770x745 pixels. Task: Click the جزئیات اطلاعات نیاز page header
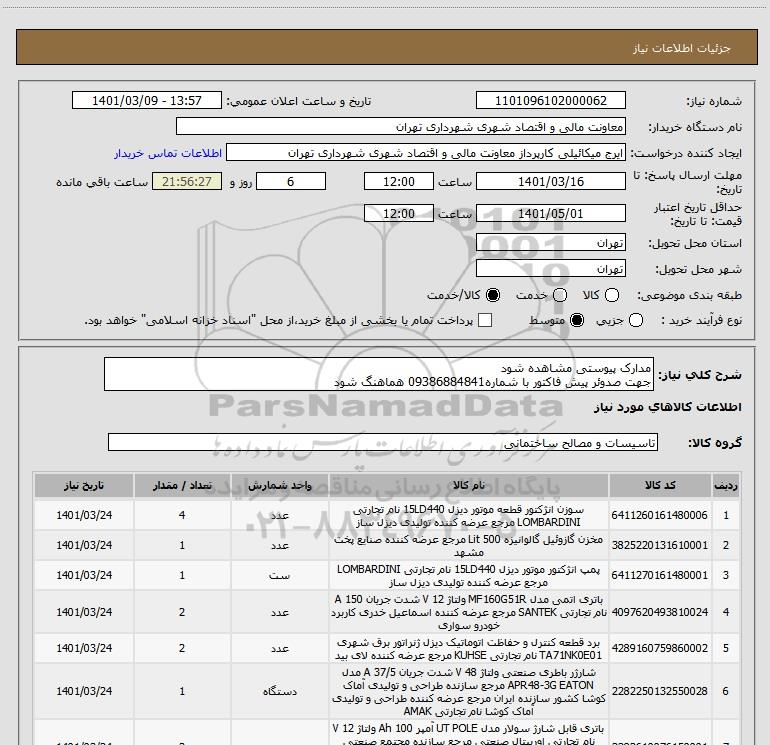[x=682, y=48]
